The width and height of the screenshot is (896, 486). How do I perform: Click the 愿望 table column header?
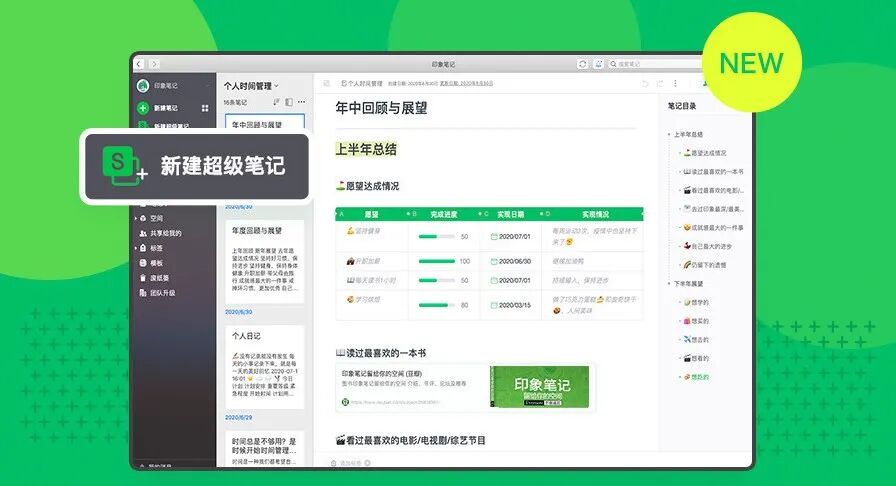click(x=372, y=214)
